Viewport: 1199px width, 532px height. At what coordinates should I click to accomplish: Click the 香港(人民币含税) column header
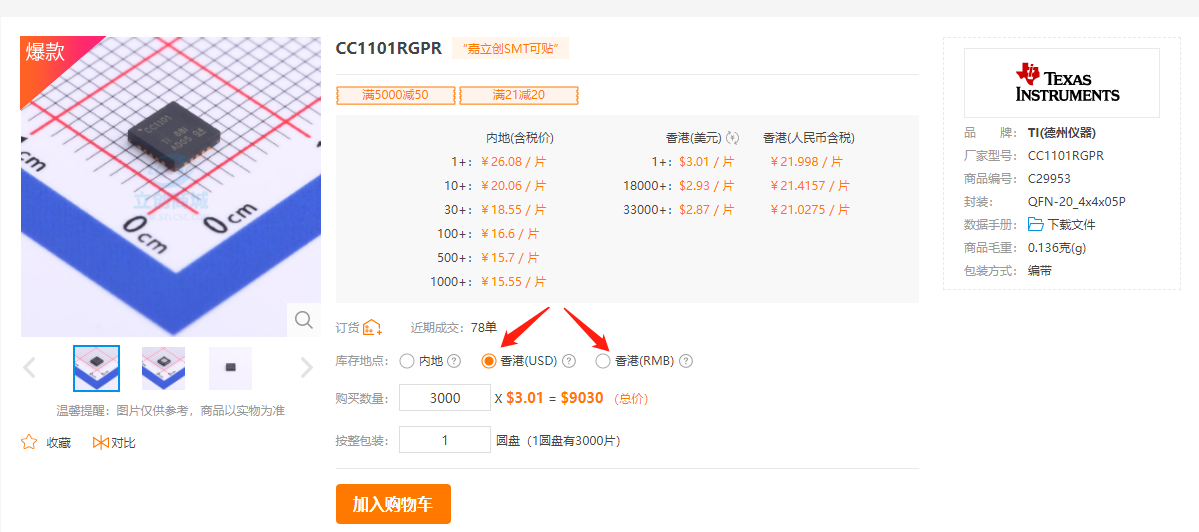point(808,138)
